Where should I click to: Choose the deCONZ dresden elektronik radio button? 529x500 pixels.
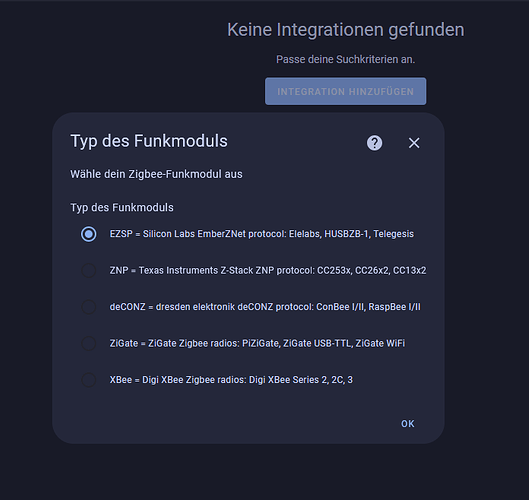tap(89, 307)
